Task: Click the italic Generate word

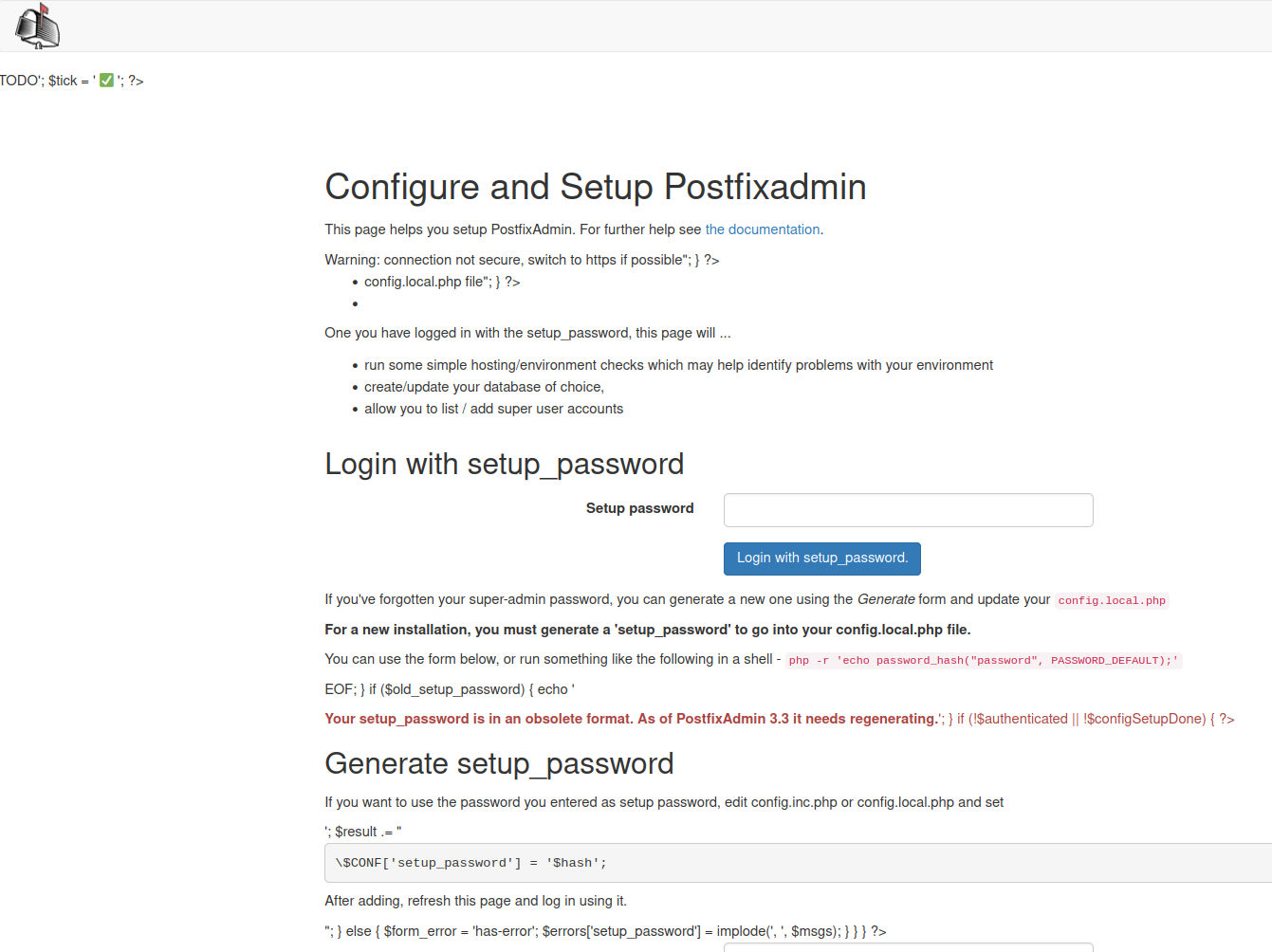Action: pos(885,599)
